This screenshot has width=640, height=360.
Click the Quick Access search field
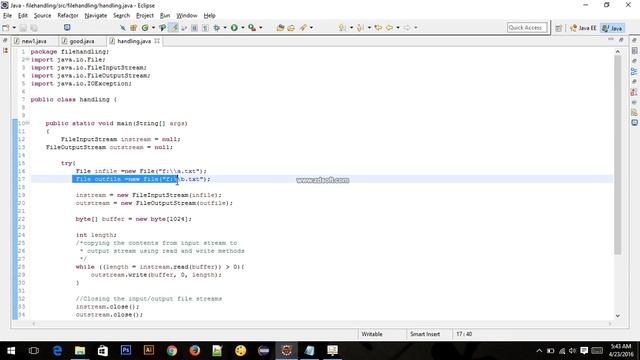pos(527,28)
